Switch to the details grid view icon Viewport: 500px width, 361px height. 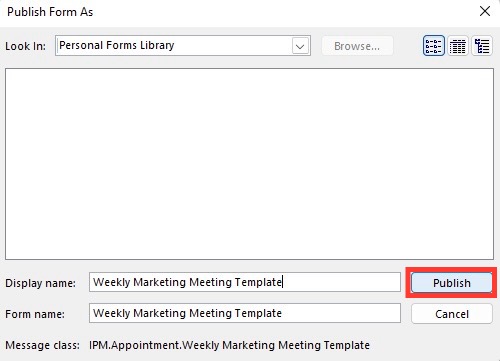(458, 46)
